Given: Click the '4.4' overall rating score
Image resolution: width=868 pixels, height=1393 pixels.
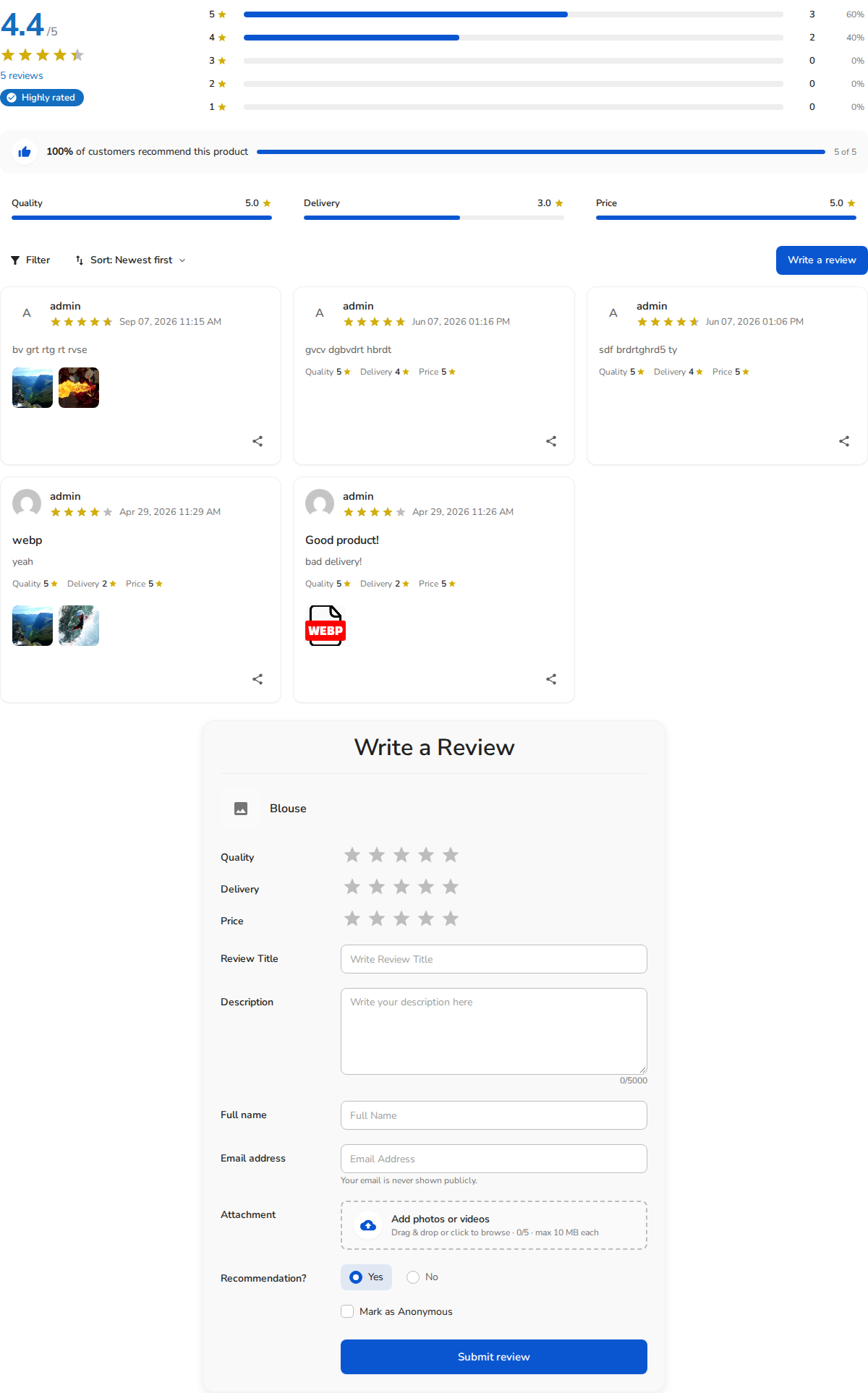Looking at the screenshot, I should (22, 25).
